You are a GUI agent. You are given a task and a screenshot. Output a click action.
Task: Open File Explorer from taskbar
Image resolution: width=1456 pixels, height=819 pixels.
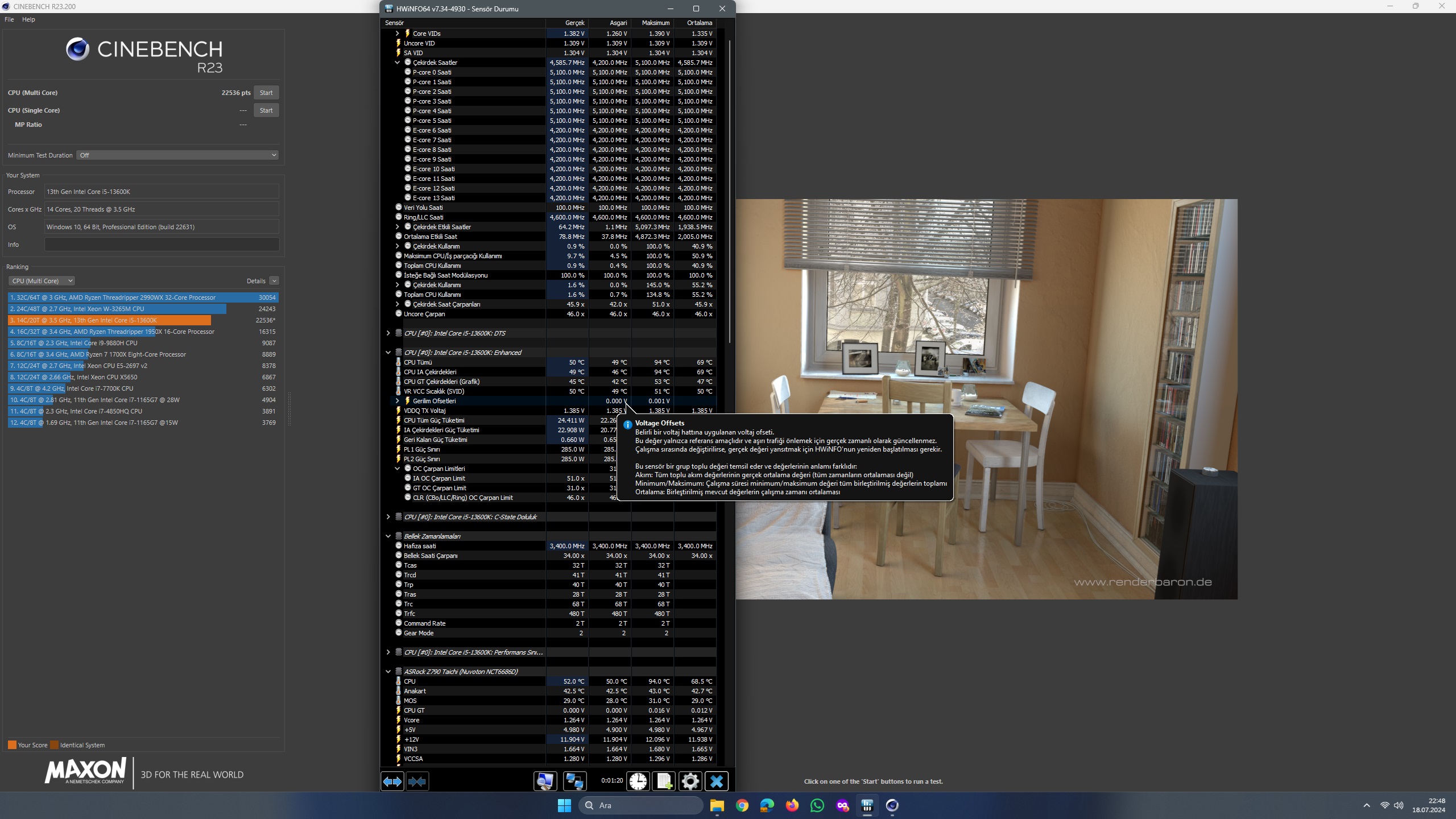(717, 805)
